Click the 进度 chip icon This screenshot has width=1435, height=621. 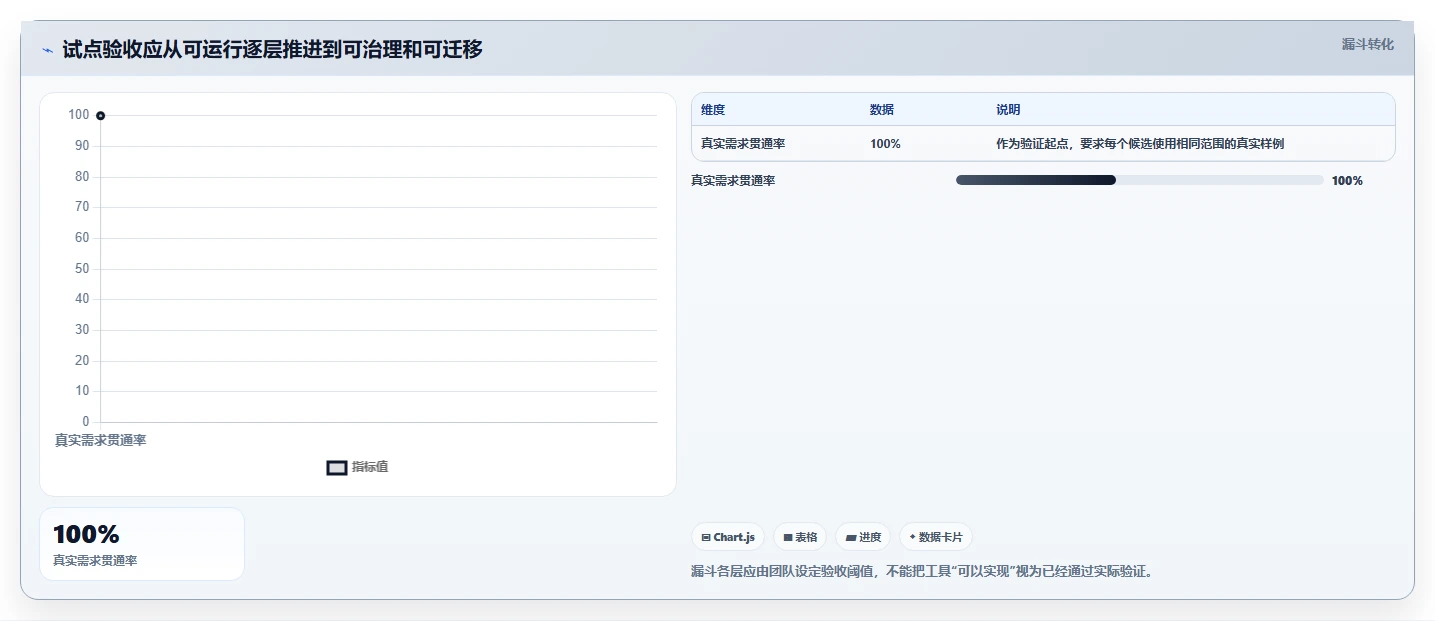pos(851,538)
